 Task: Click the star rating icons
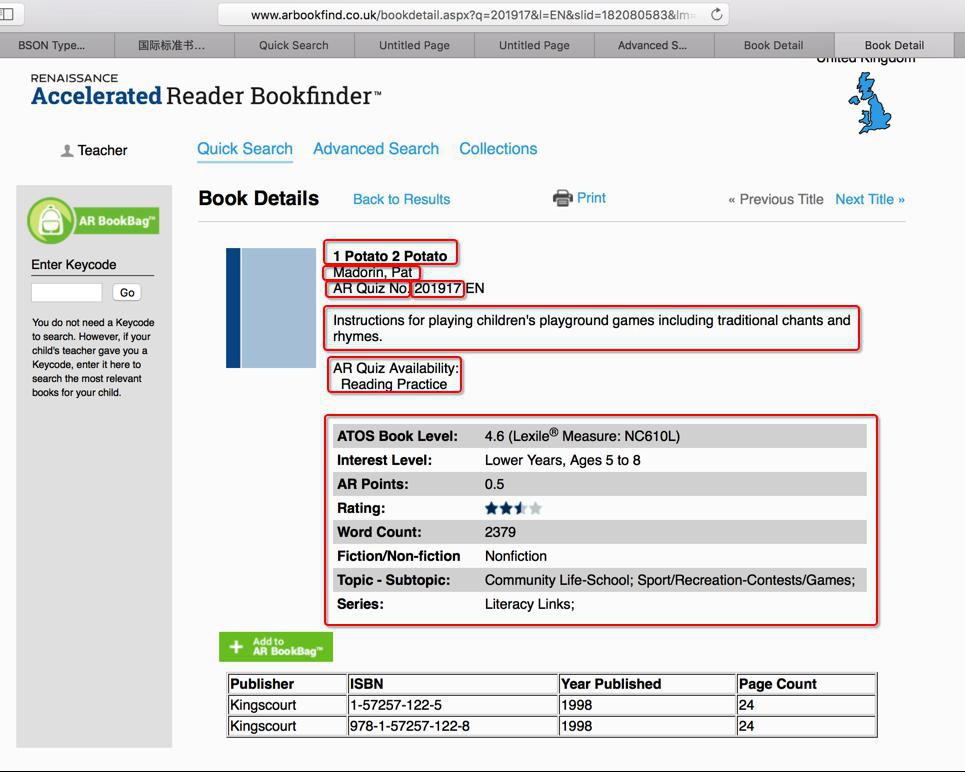513,508
